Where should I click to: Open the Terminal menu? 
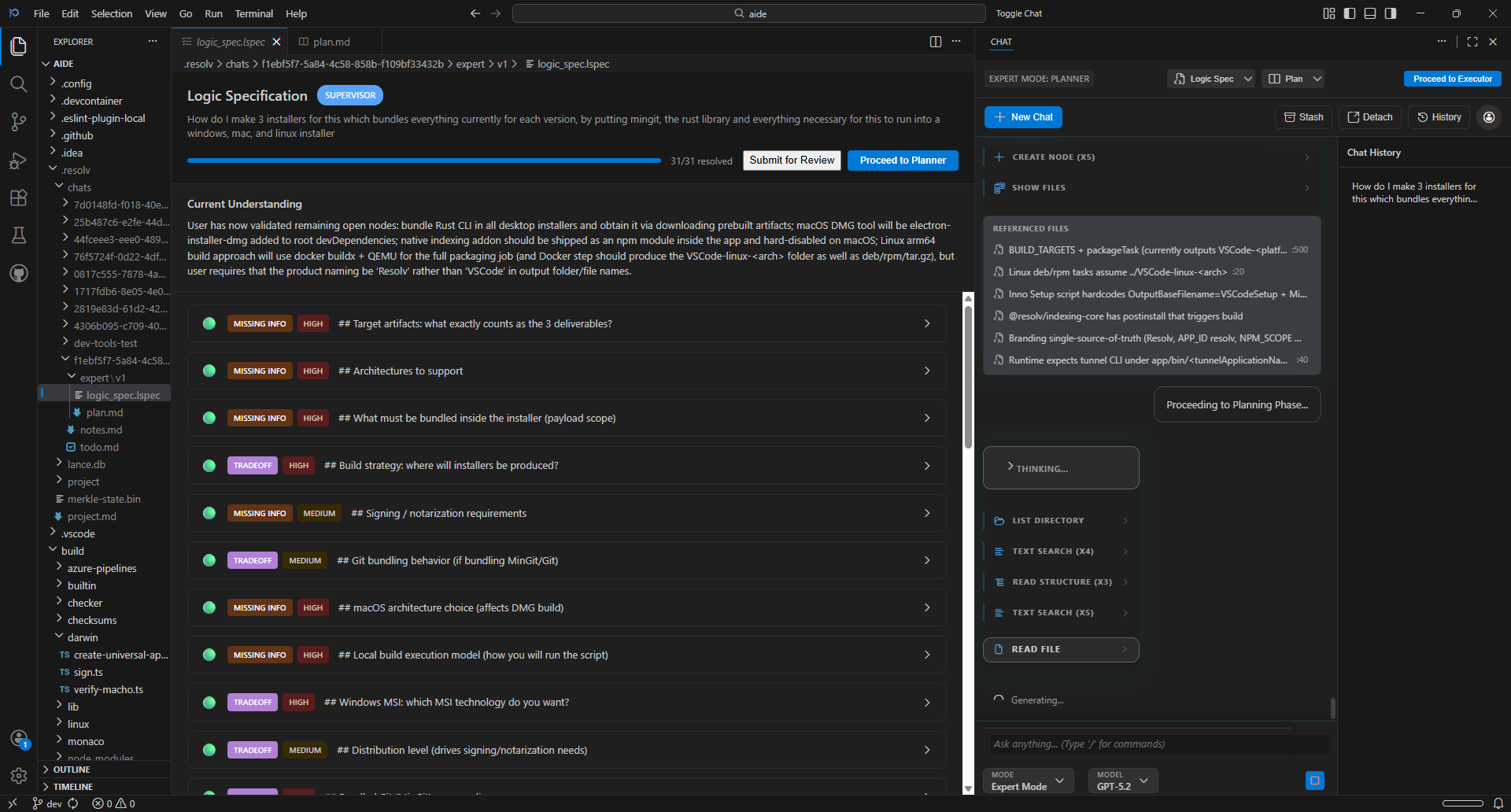pyautogui.click(x=253, y=13)
